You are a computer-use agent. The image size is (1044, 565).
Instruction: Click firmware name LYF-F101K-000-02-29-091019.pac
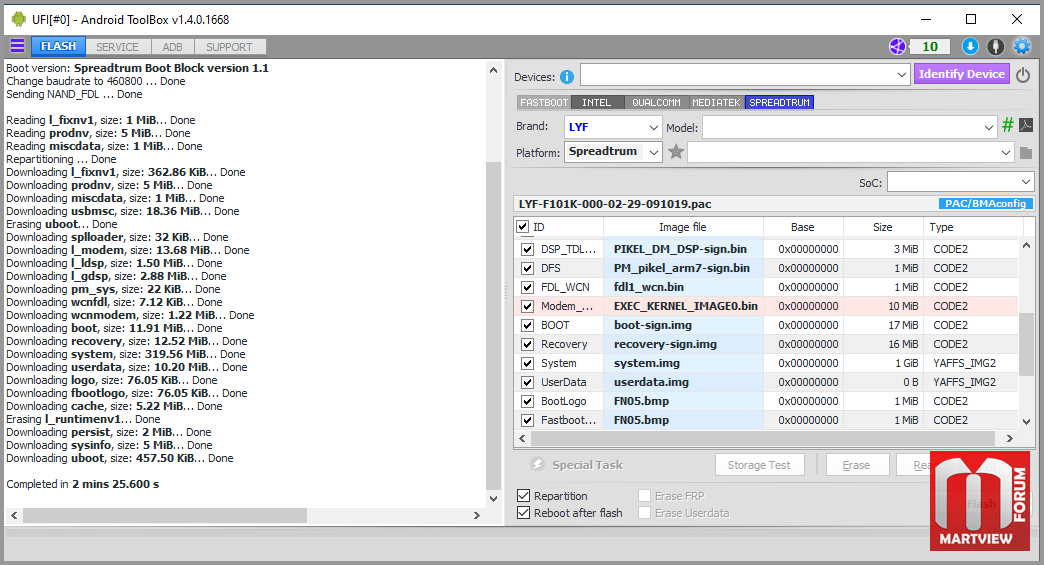(615, 204)
